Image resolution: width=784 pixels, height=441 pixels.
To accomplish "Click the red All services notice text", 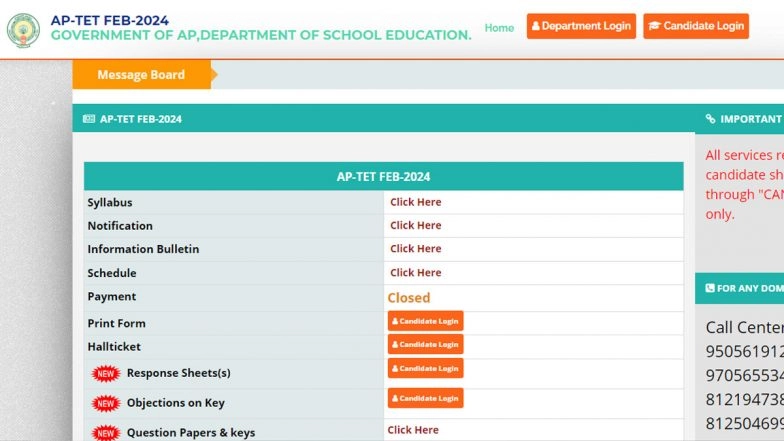I will [x=744, y=184].
